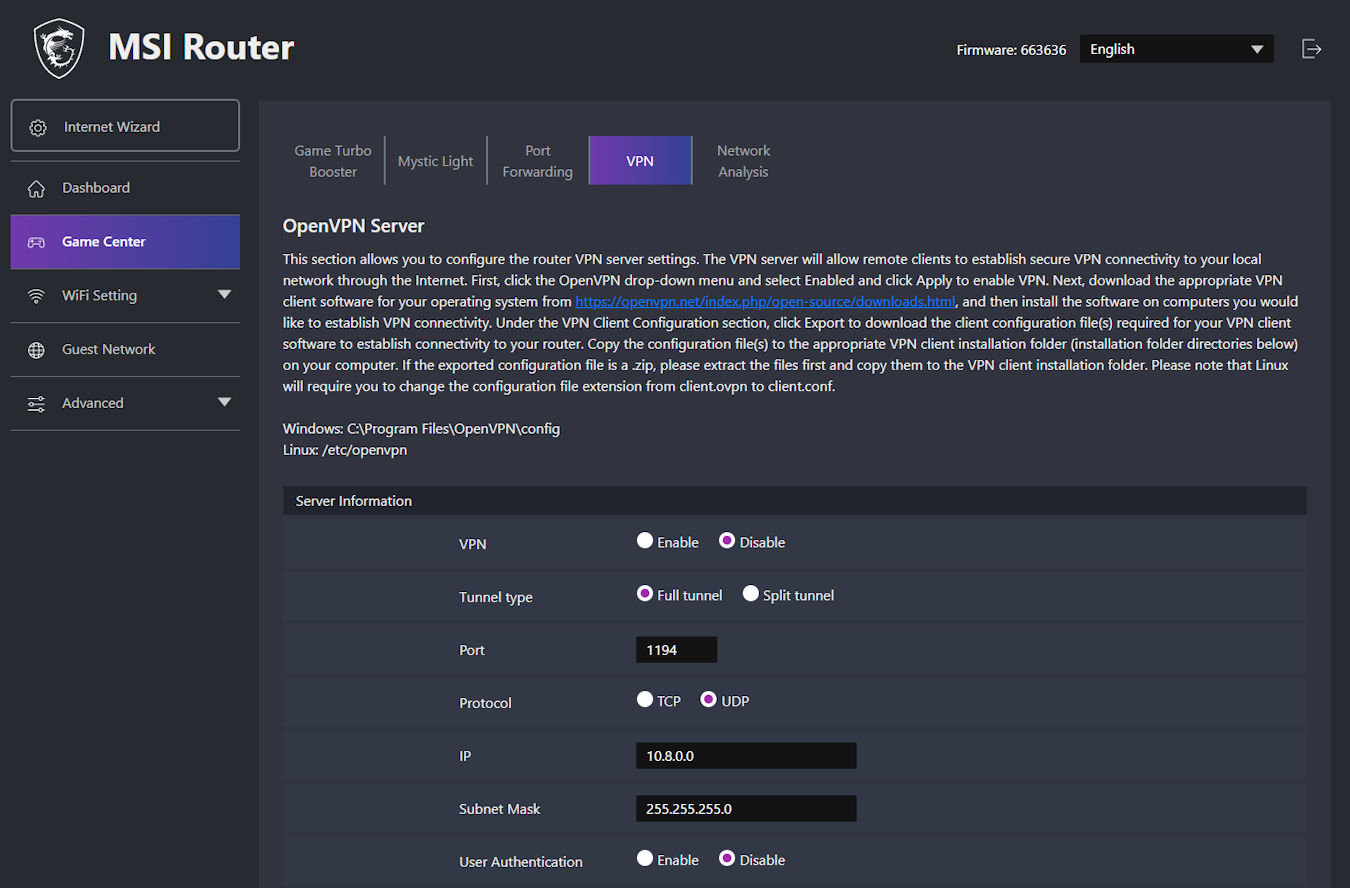This screenshot has height=888, width=1350.
Task: Click the IP address input field
Action: [746, 756]
